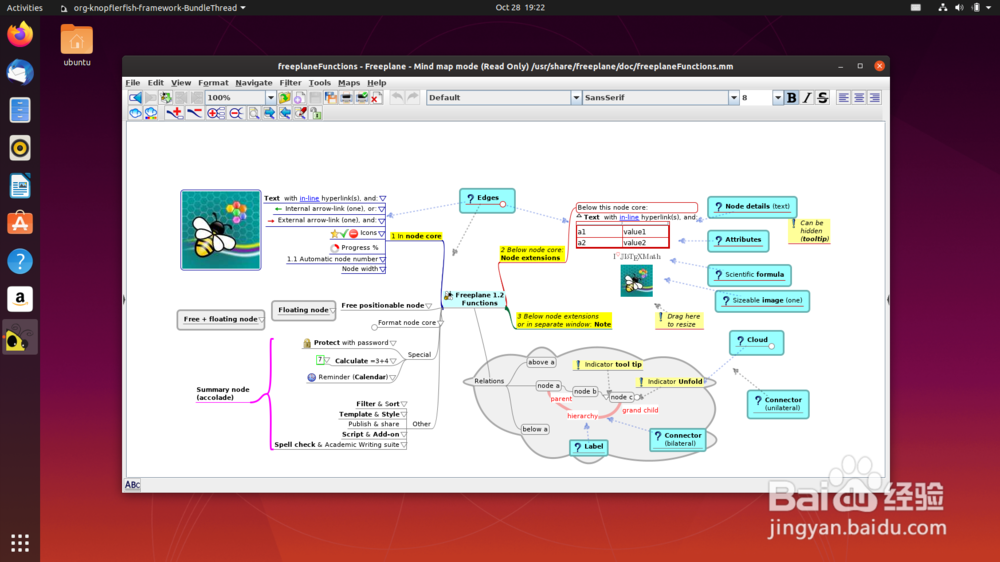
Task: Unfold triangle beside 'Filter & Sort'
Action: 404,404
